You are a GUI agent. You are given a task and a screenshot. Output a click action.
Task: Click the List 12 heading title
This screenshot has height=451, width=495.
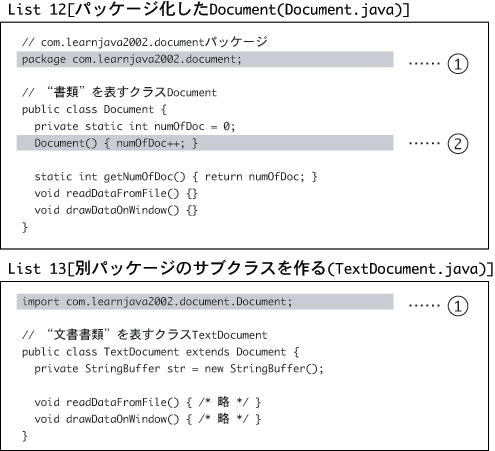pyautogui.click(x=208, y=10)
